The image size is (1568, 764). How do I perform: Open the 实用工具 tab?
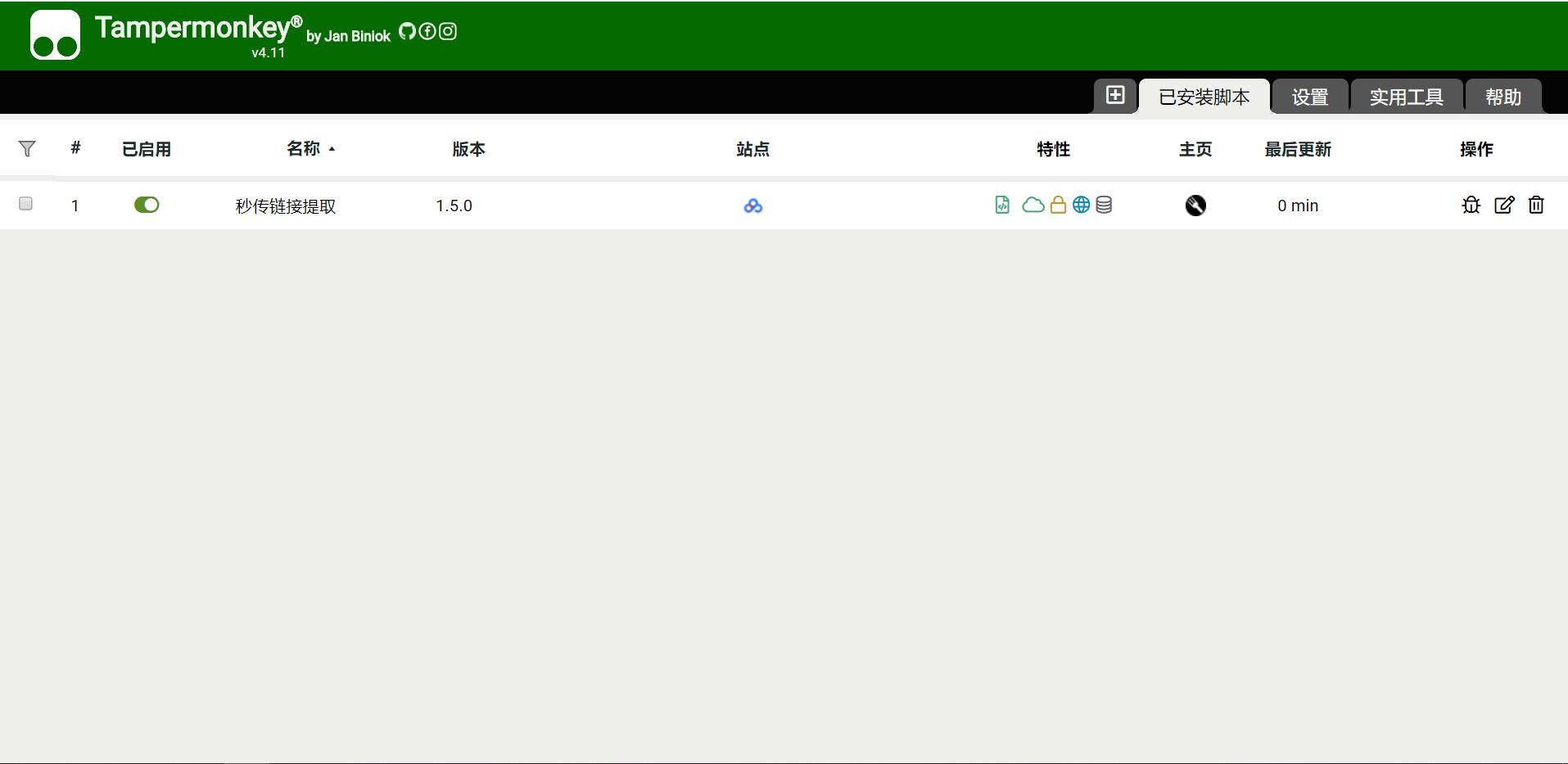click(1406, 97)
